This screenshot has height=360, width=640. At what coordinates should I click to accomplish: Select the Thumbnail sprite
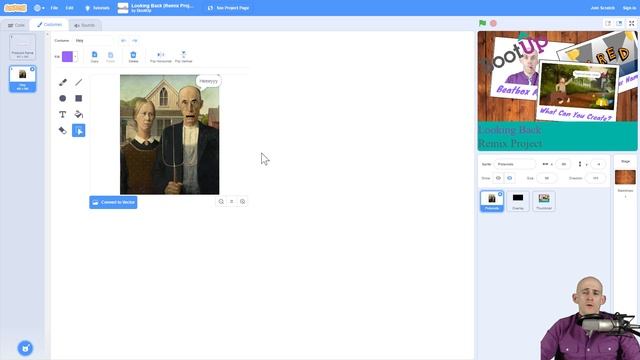click(x=544, y=201)
